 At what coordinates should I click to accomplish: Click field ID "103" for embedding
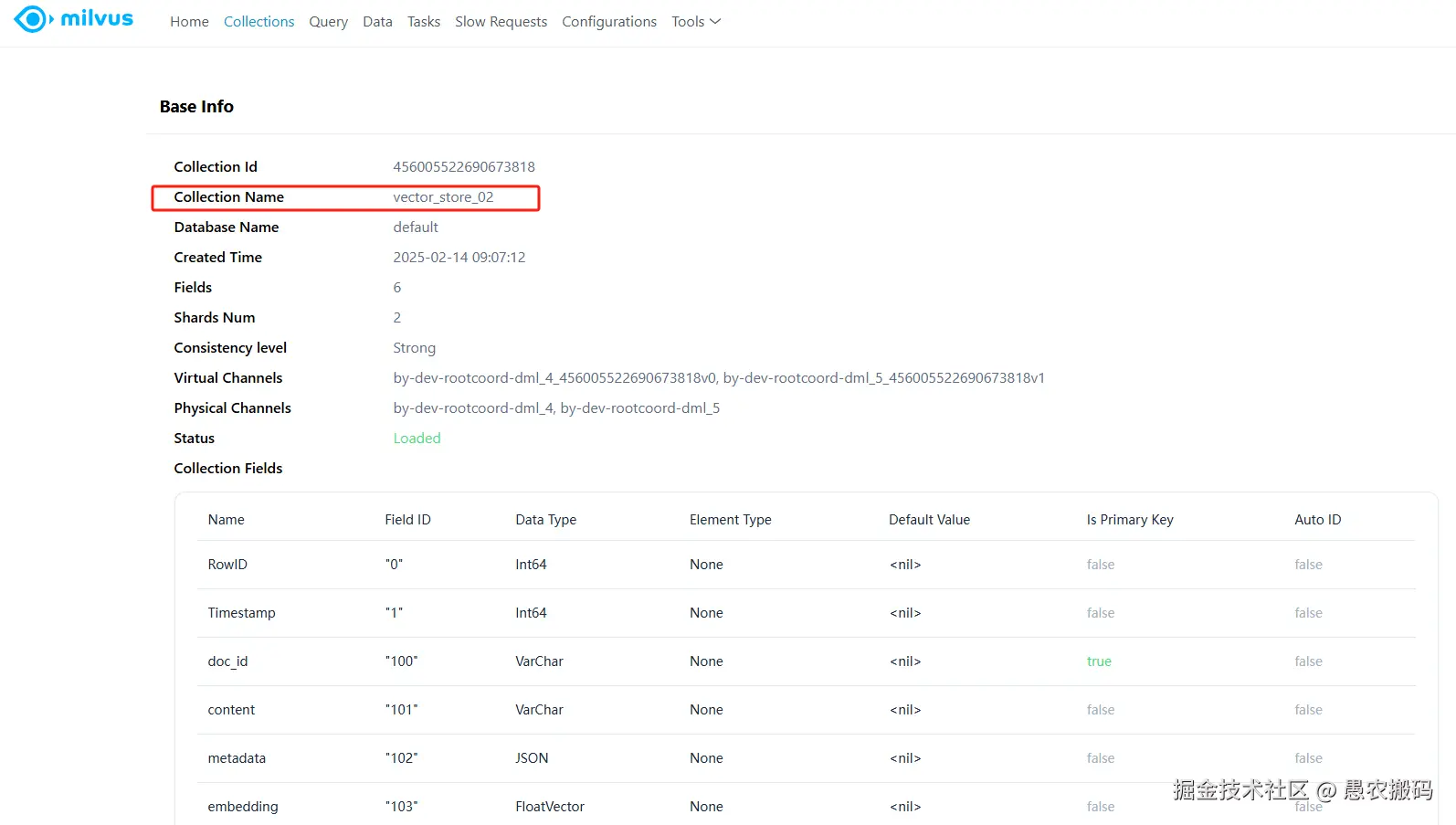[x=401, y=806]
